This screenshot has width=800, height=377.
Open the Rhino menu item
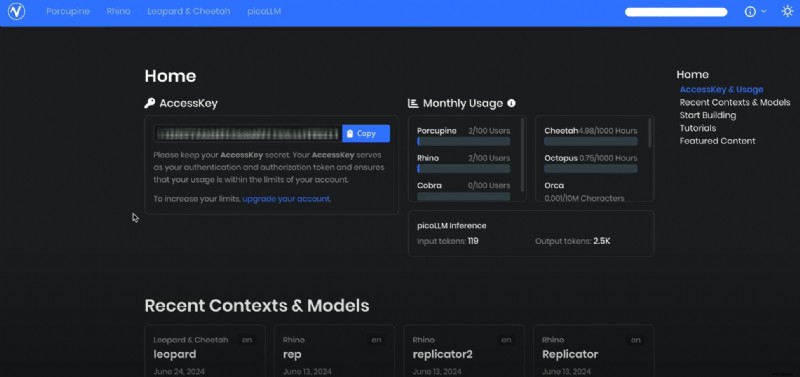tap(118, 11)
